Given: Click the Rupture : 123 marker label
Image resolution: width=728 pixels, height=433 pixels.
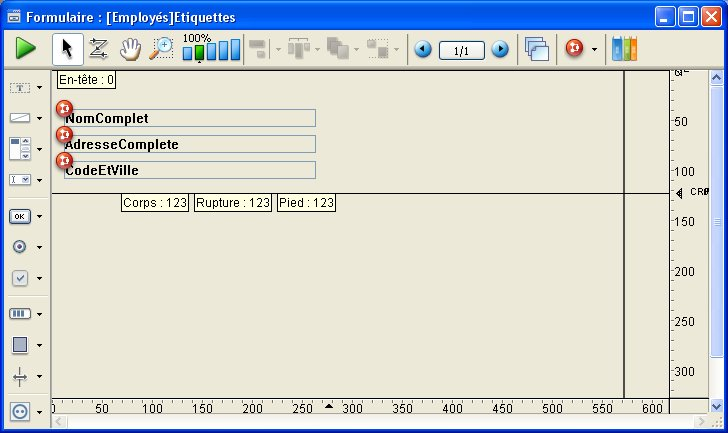Looking at the screenshot, I should click(232, 203).
